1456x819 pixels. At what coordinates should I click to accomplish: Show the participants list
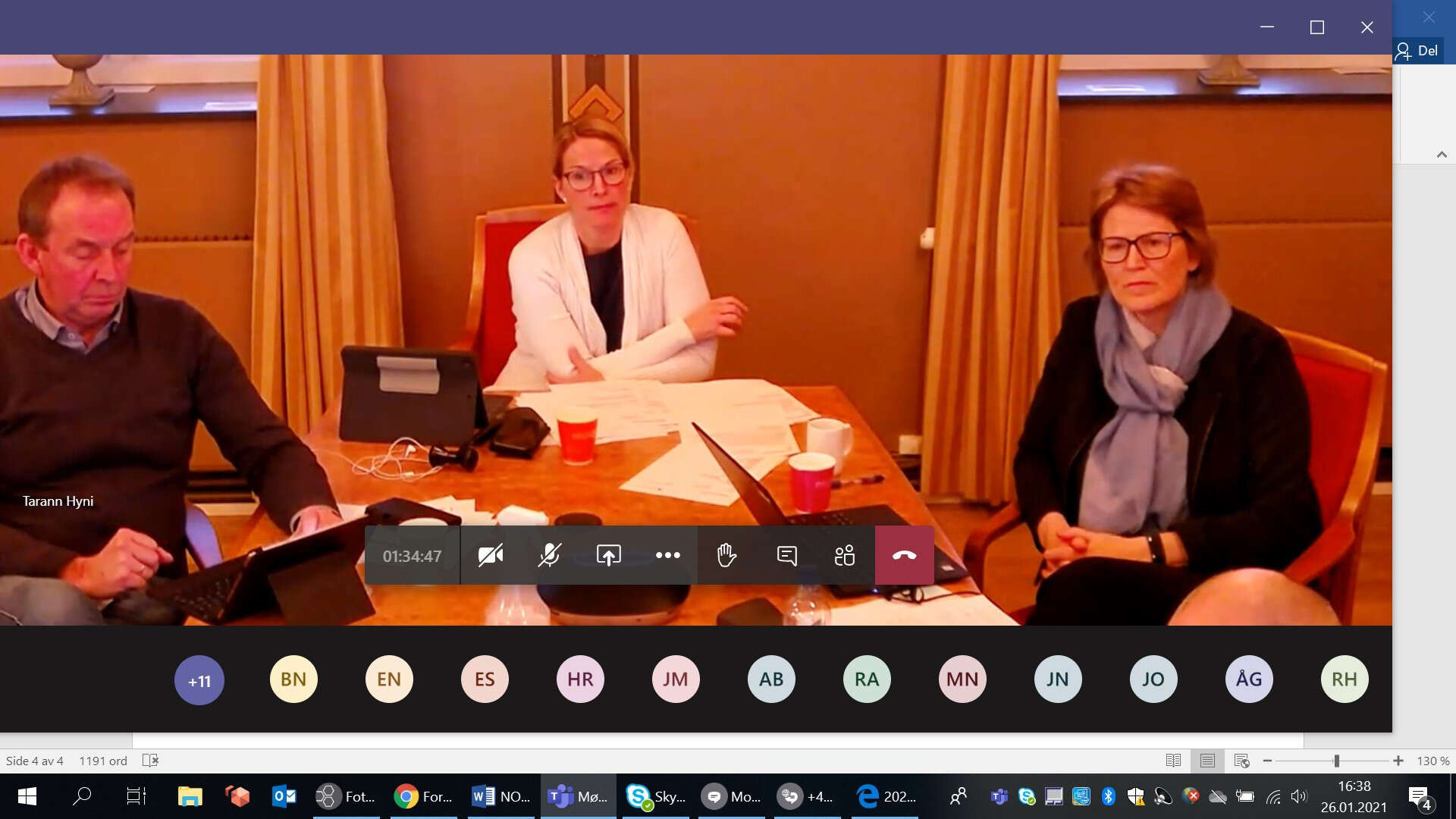(x=845, y=556)
